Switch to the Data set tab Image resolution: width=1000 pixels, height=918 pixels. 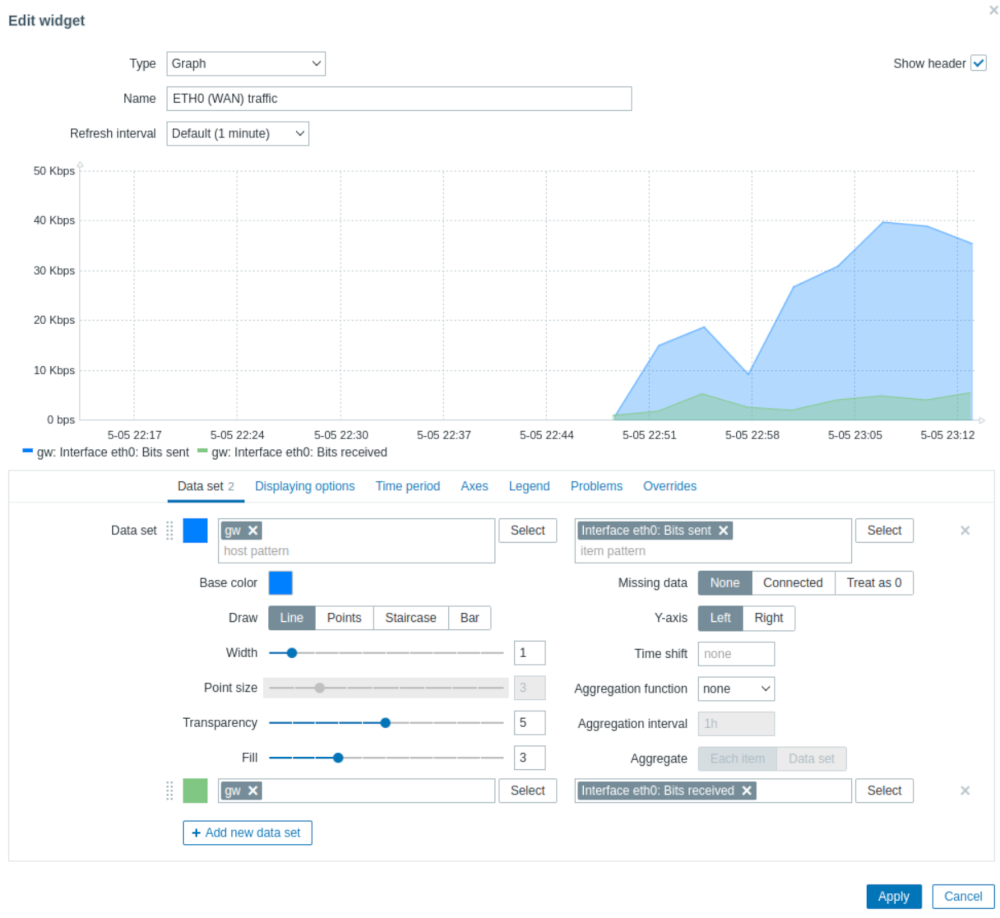coord(206,487)
